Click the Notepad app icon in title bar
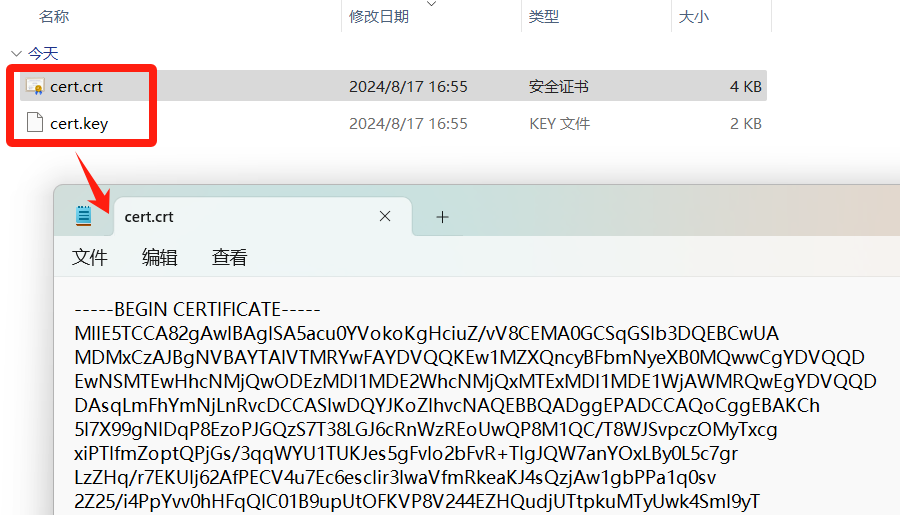Image resolution: width=900 pixels, height=515 pixels. 84,216
